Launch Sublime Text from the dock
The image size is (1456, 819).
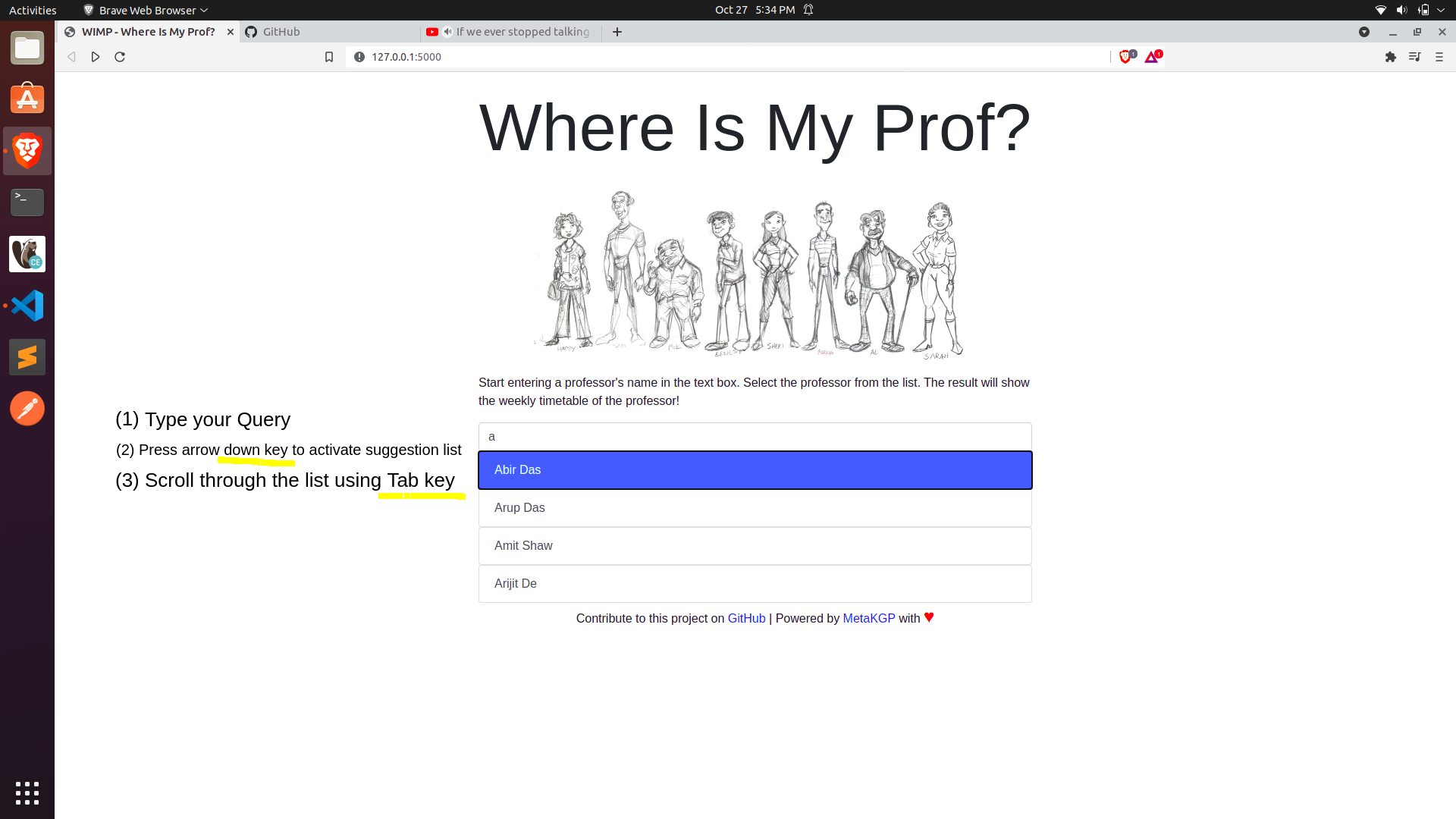[x=27, y=357]
